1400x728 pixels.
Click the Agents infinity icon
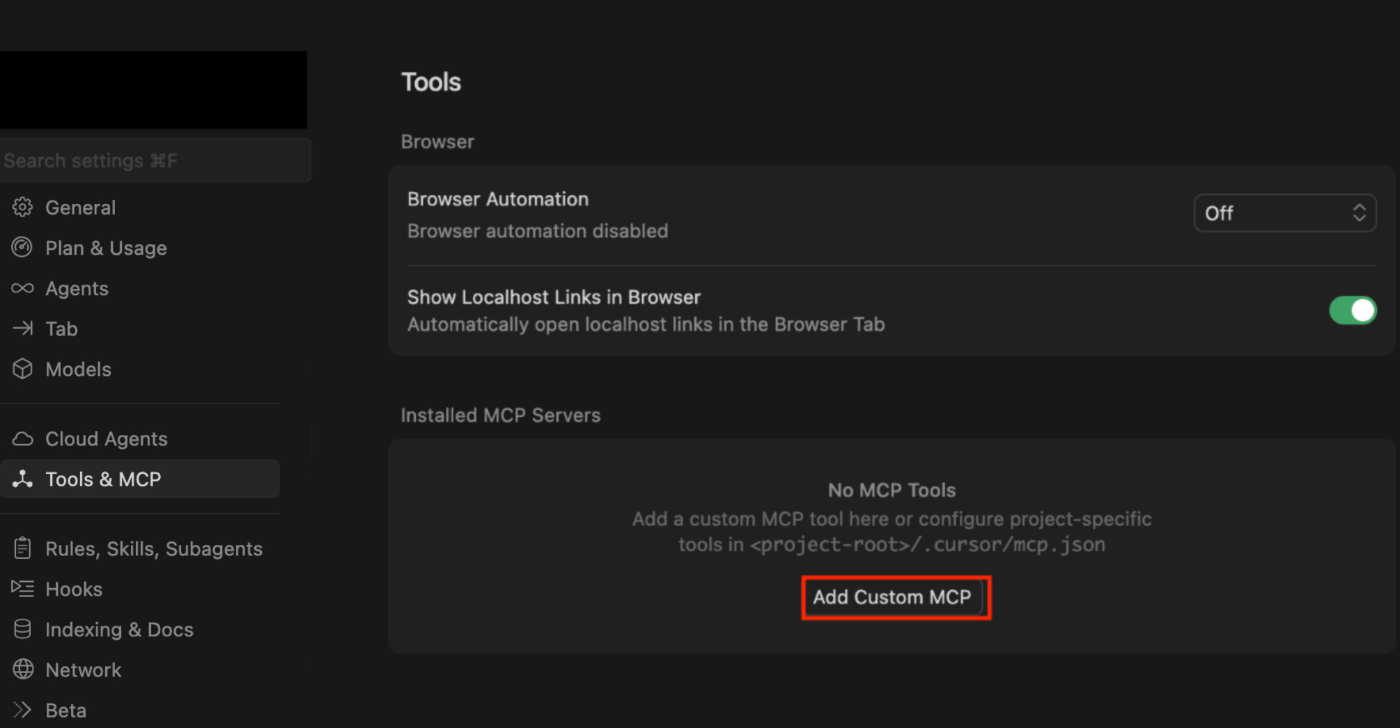click(22, 289)
